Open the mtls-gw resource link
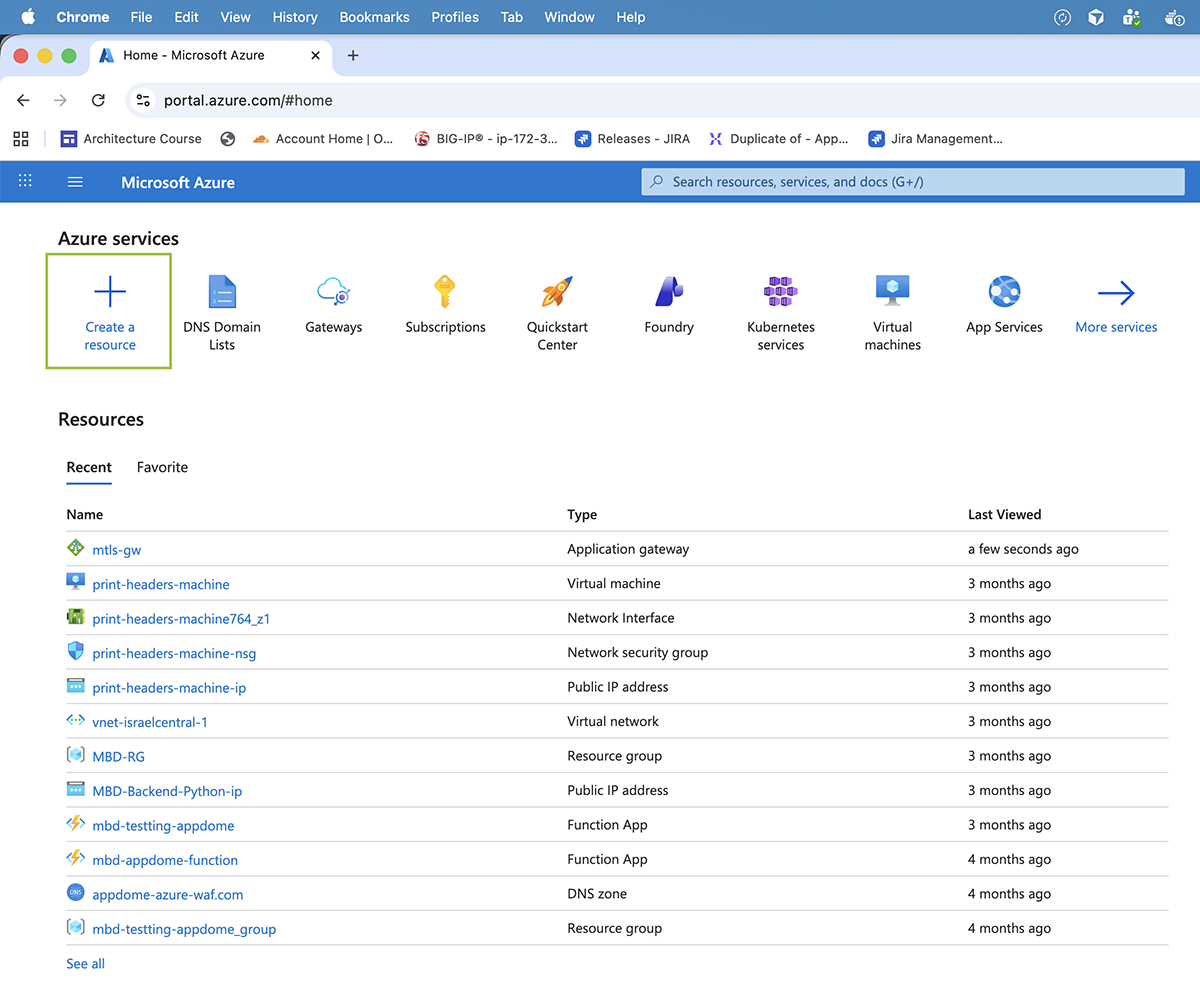Screen dimensions: 1200x983 click(117, 550)
